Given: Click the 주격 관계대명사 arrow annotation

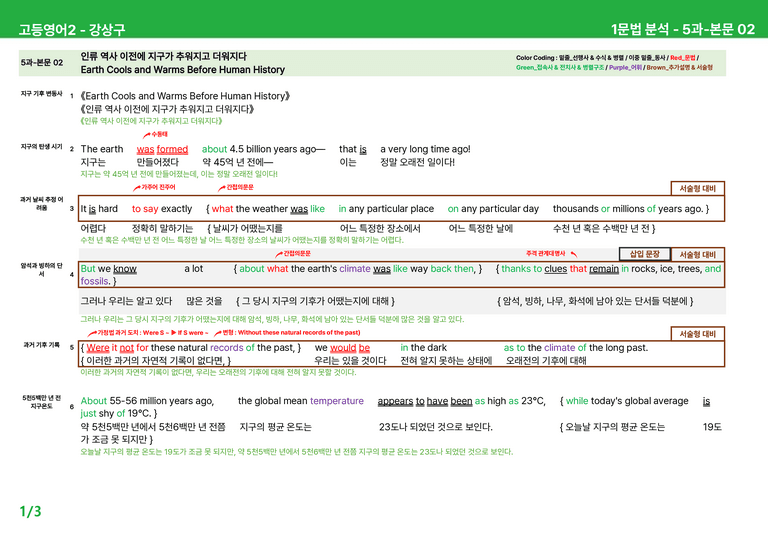Looking at the screenshot, I should click(x=552, y=254).
